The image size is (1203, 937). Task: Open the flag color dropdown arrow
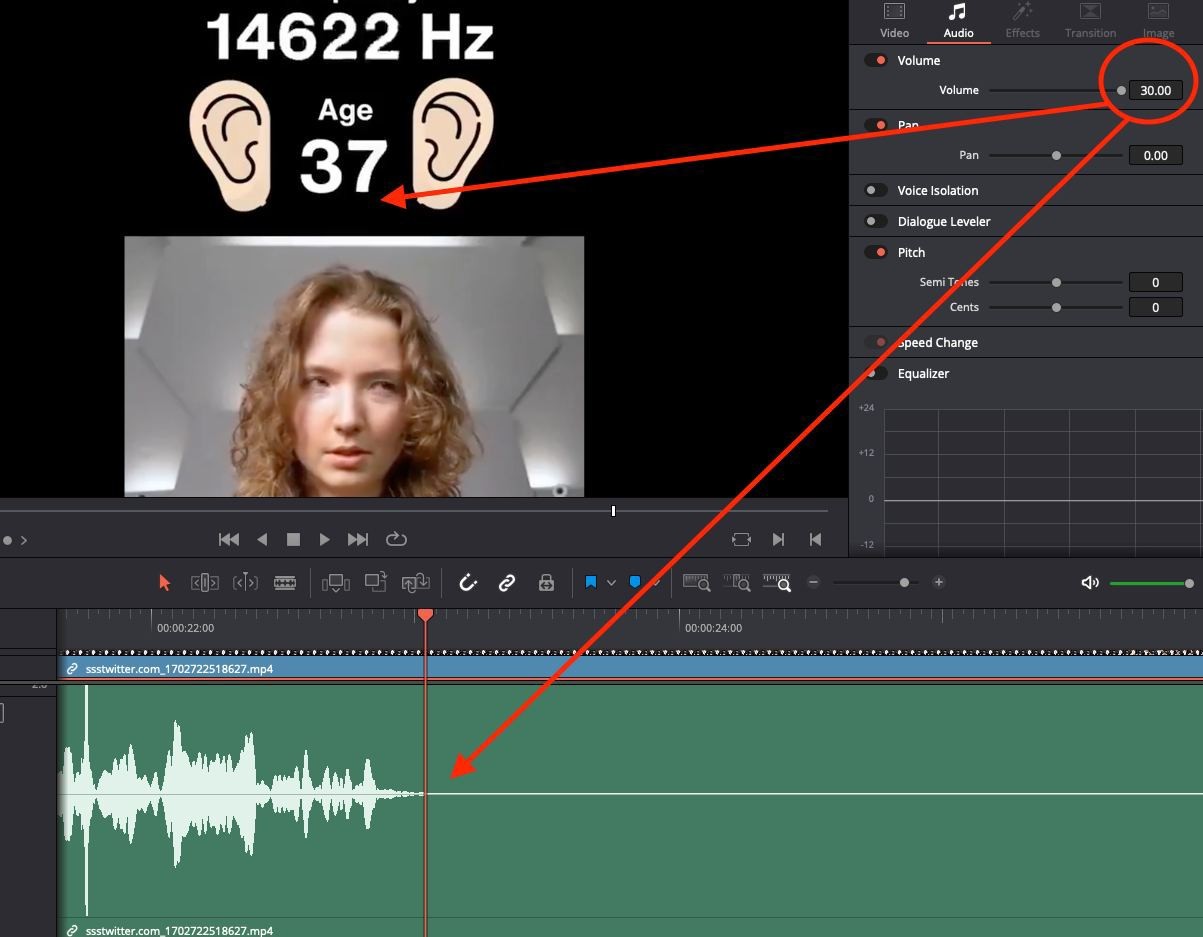point(611,582)
